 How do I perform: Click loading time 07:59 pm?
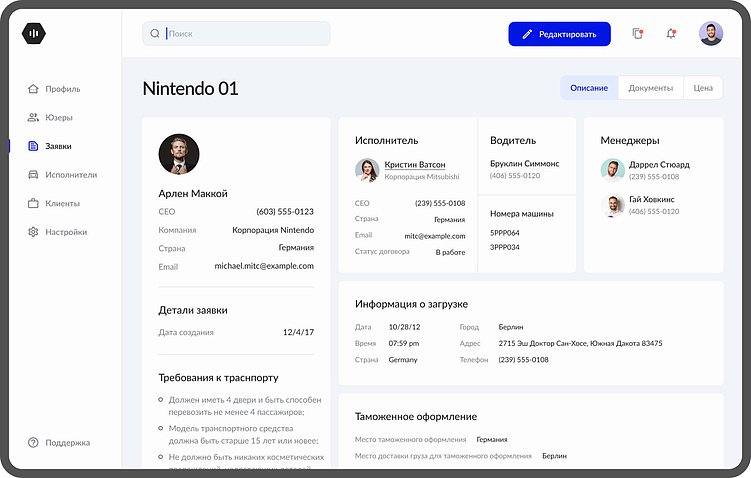coord(404,343)
